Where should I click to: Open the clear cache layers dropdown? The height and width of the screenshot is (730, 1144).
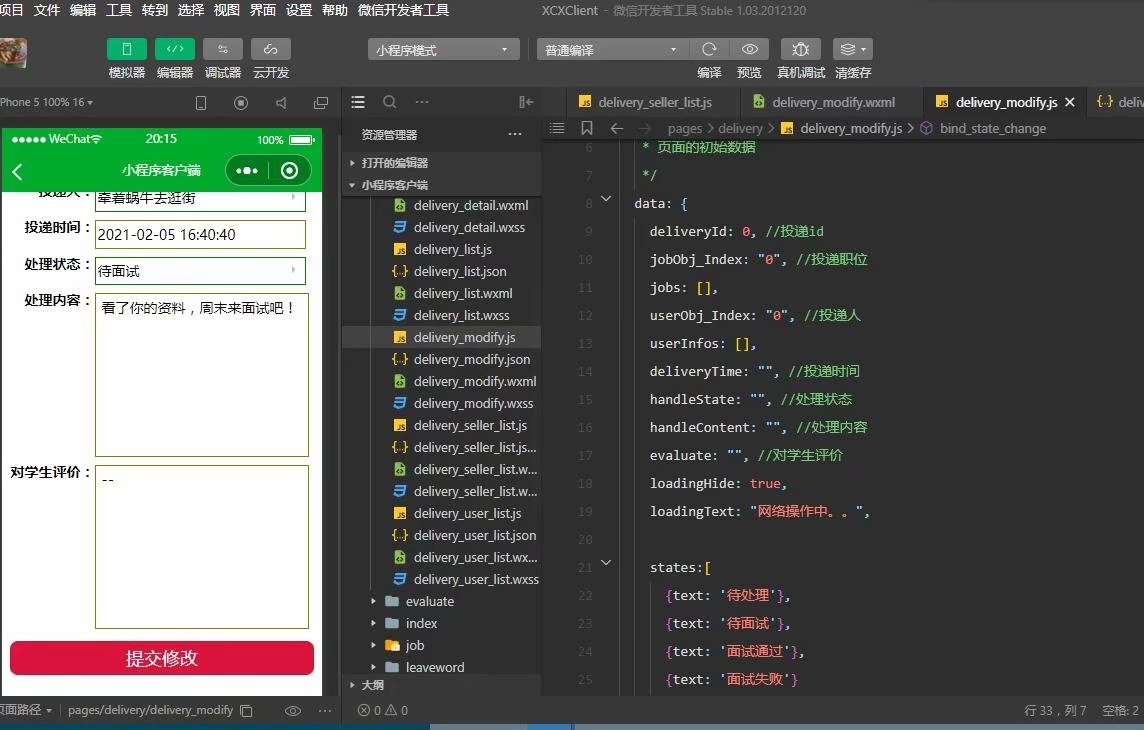click(853, 50)
